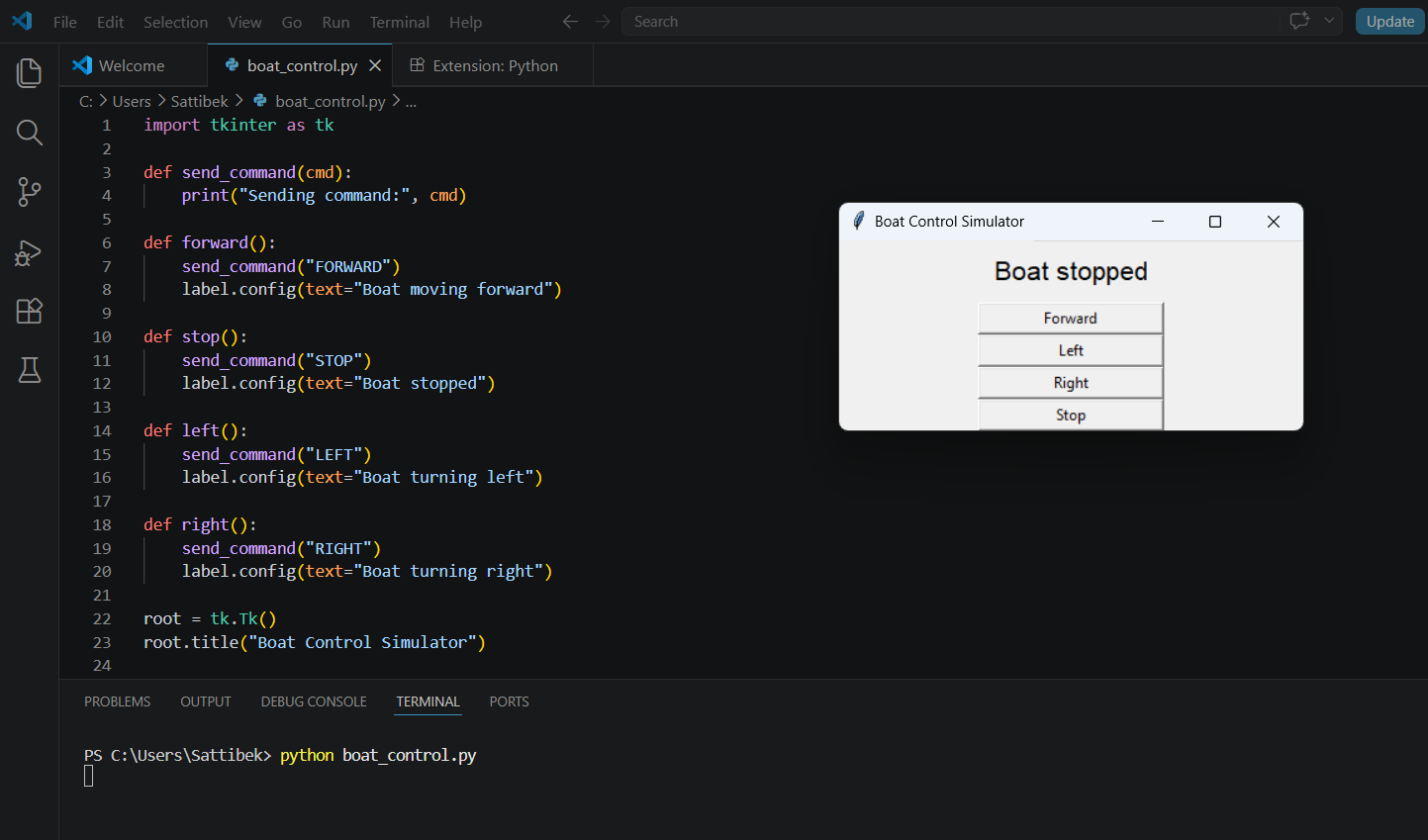
Task: Click the go back arrow in title bar
Action: [570, 22]
